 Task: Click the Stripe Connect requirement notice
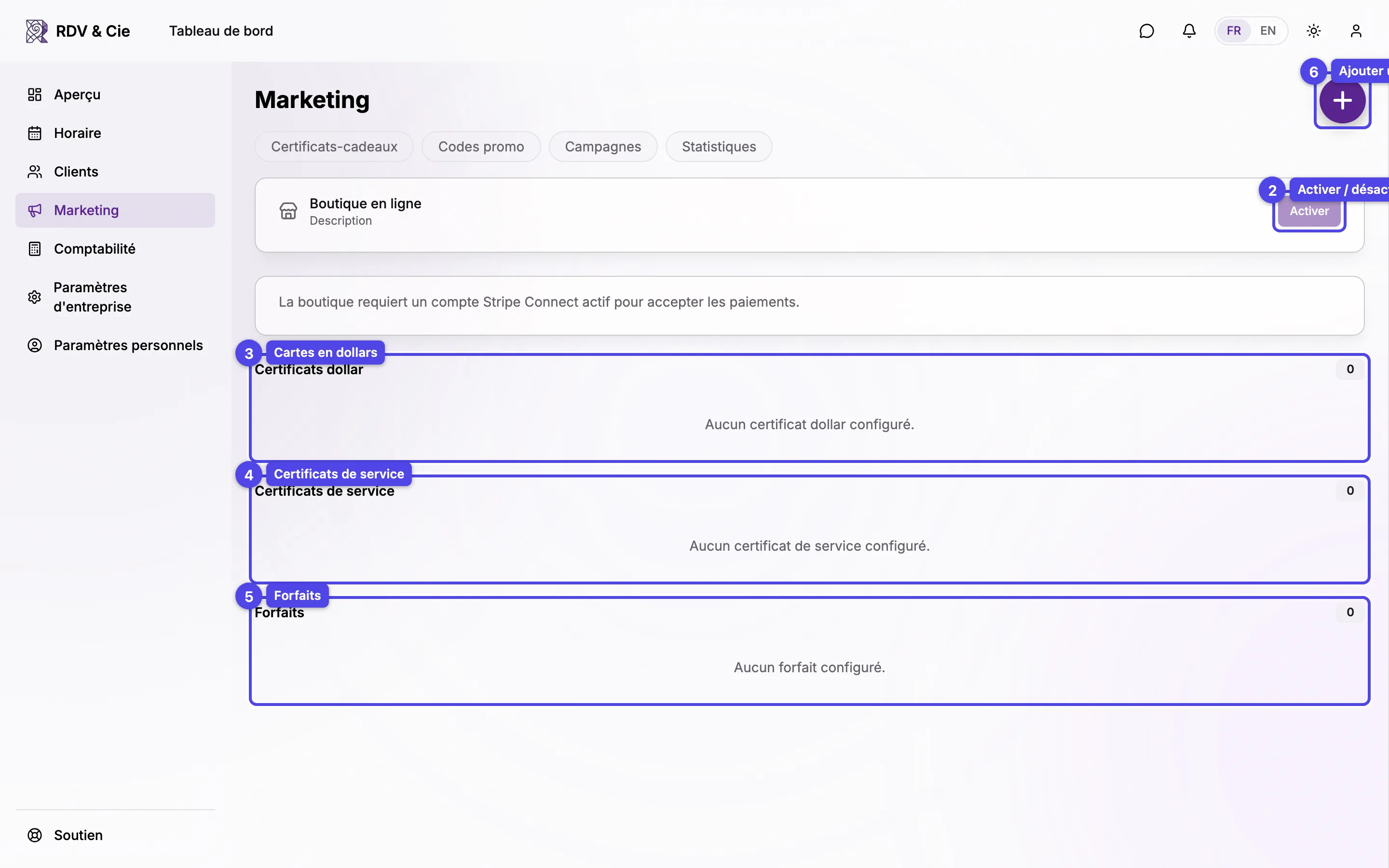(809, 305)
